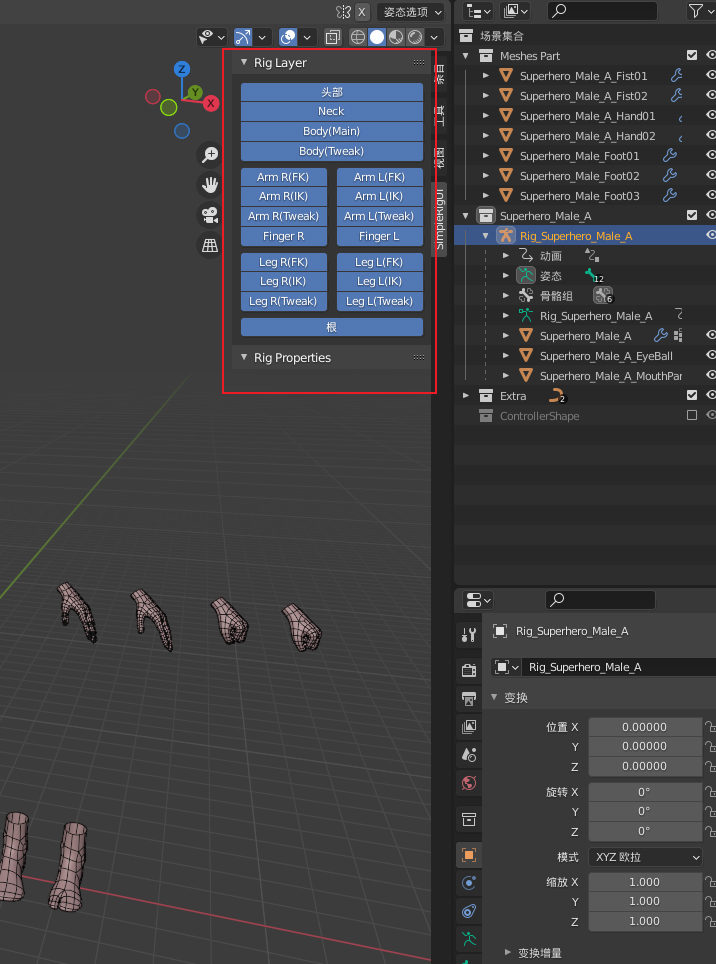
Task: Open the Scene properties tab
Action: pos(468,754)
